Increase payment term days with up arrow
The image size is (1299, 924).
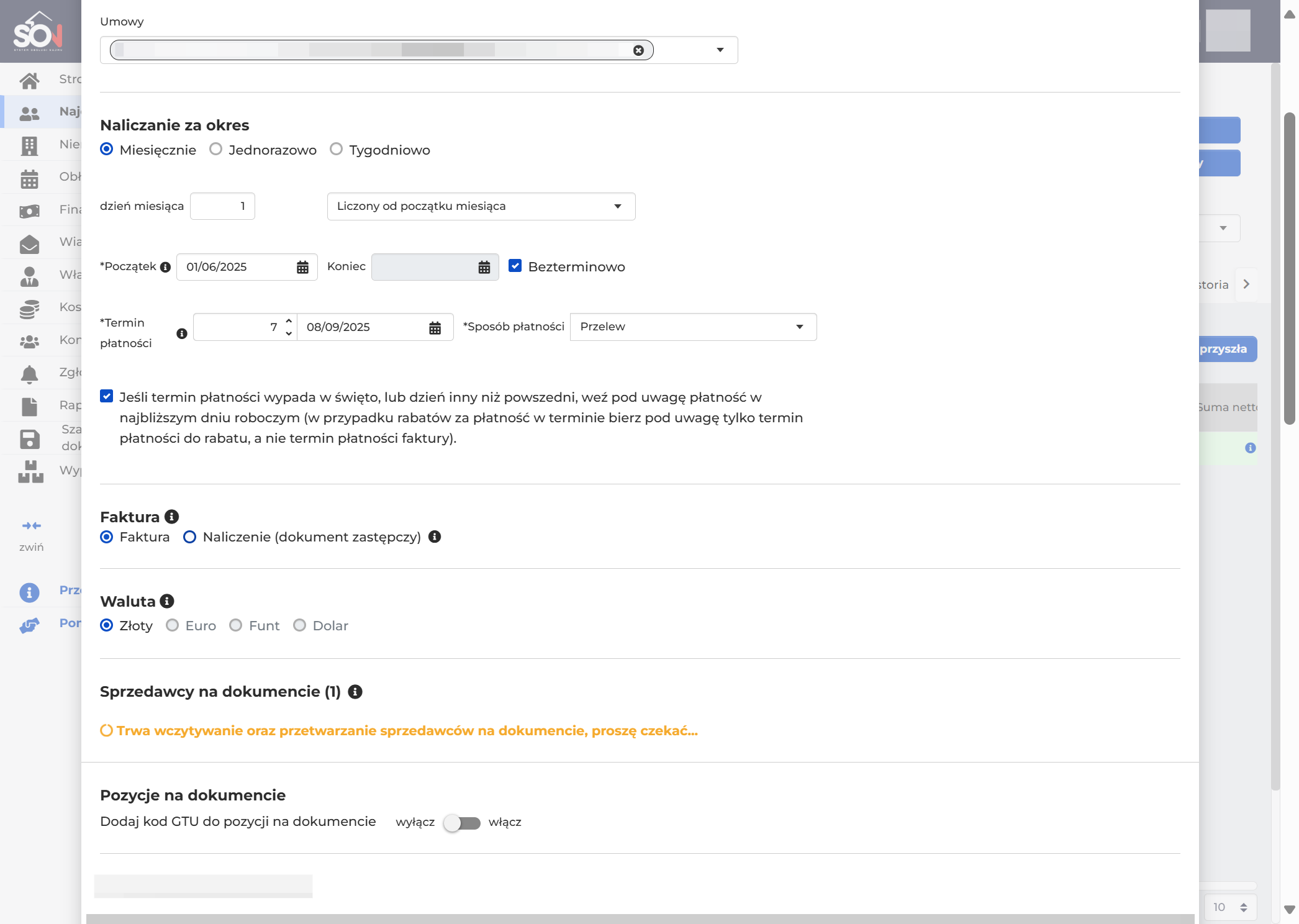click(x=289, y=321)
